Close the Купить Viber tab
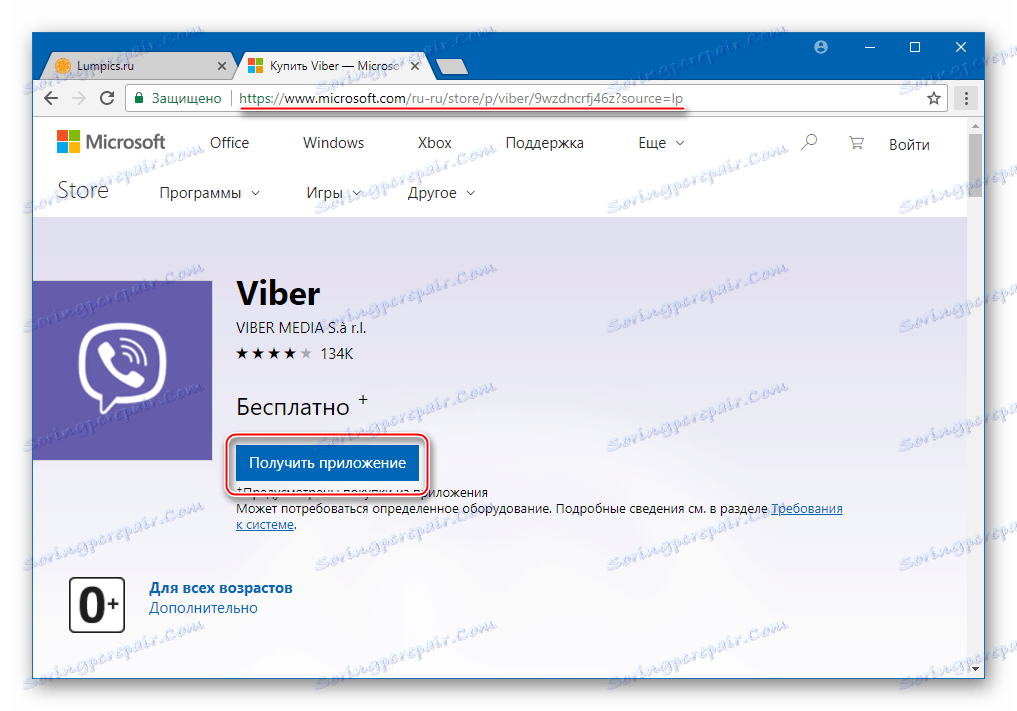The image size is (1017, 711). coord(415,66)
